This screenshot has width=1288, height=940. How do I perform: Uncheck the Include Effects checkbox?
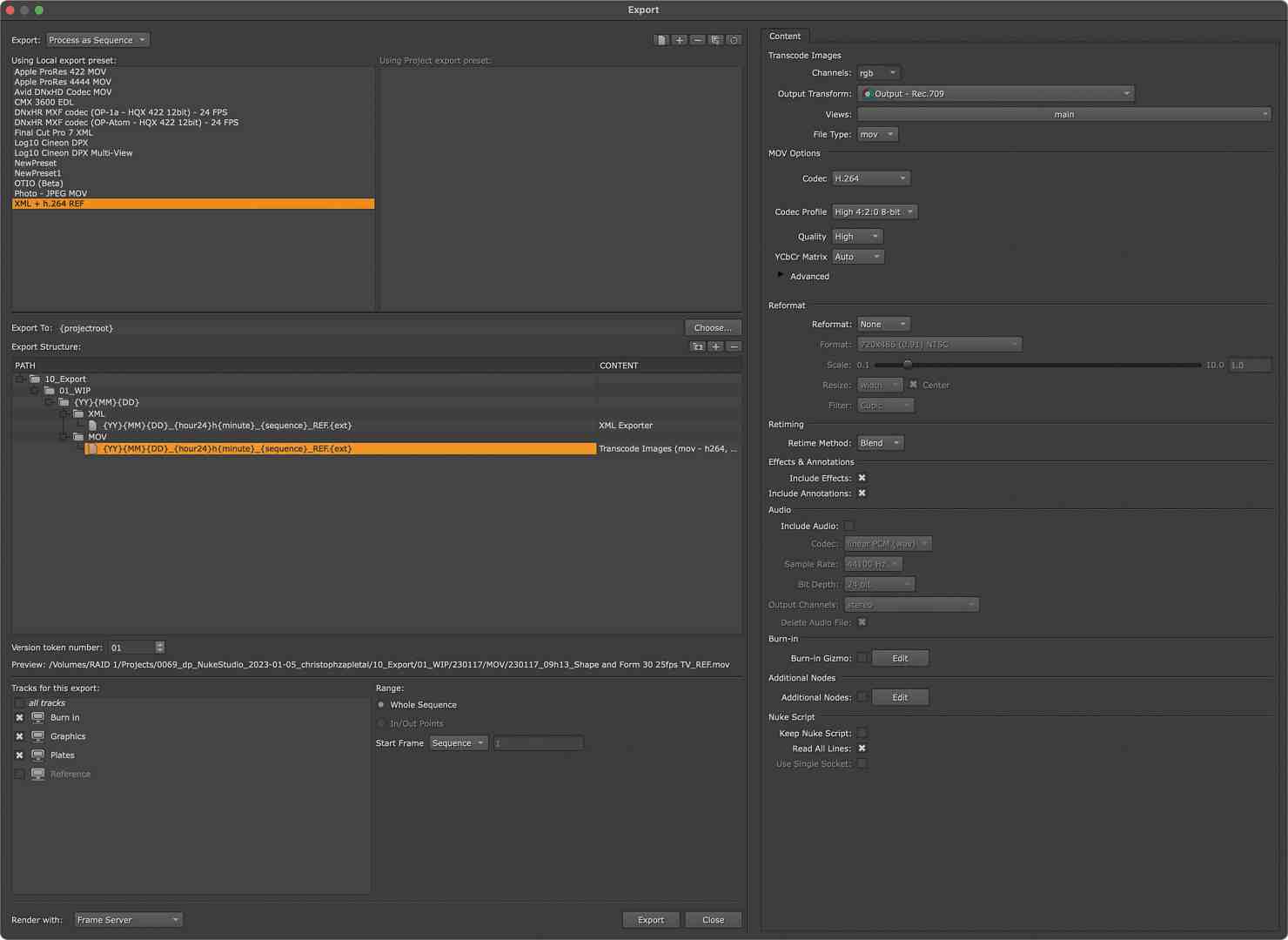click(x=861, y=477)
